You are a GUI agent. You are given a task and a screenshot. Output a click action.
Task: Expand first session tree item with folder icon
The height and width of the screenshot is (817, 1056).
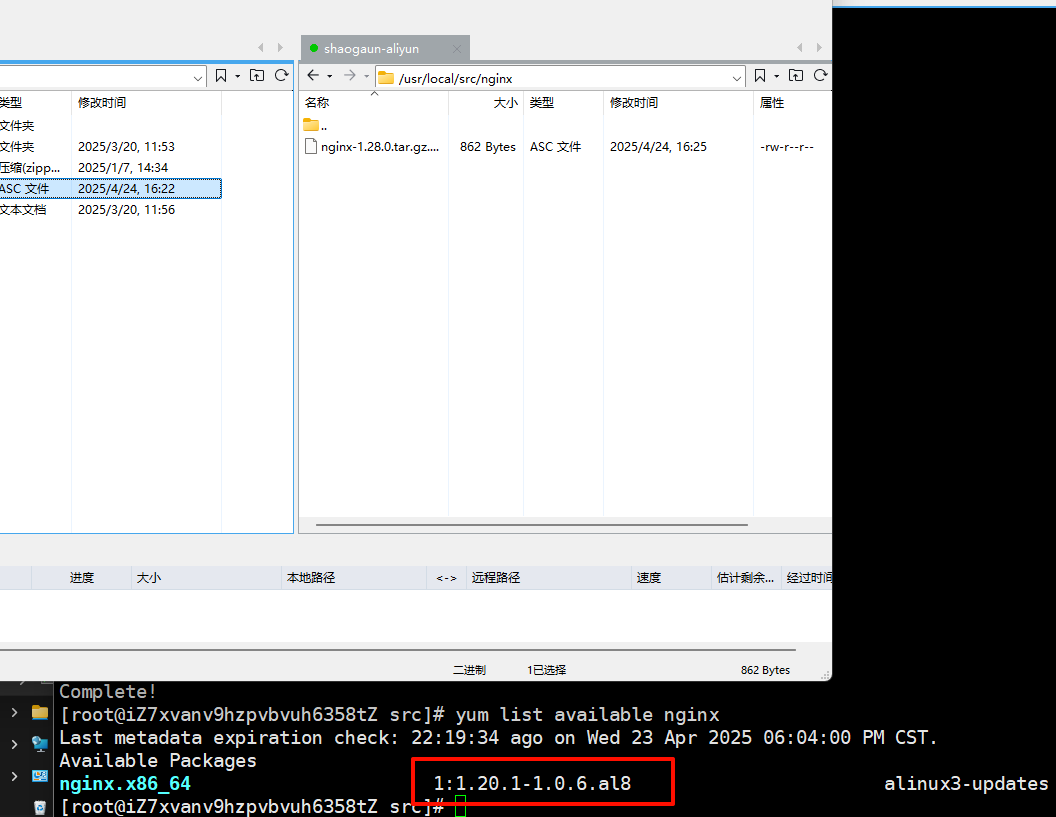tap(14, 712)
